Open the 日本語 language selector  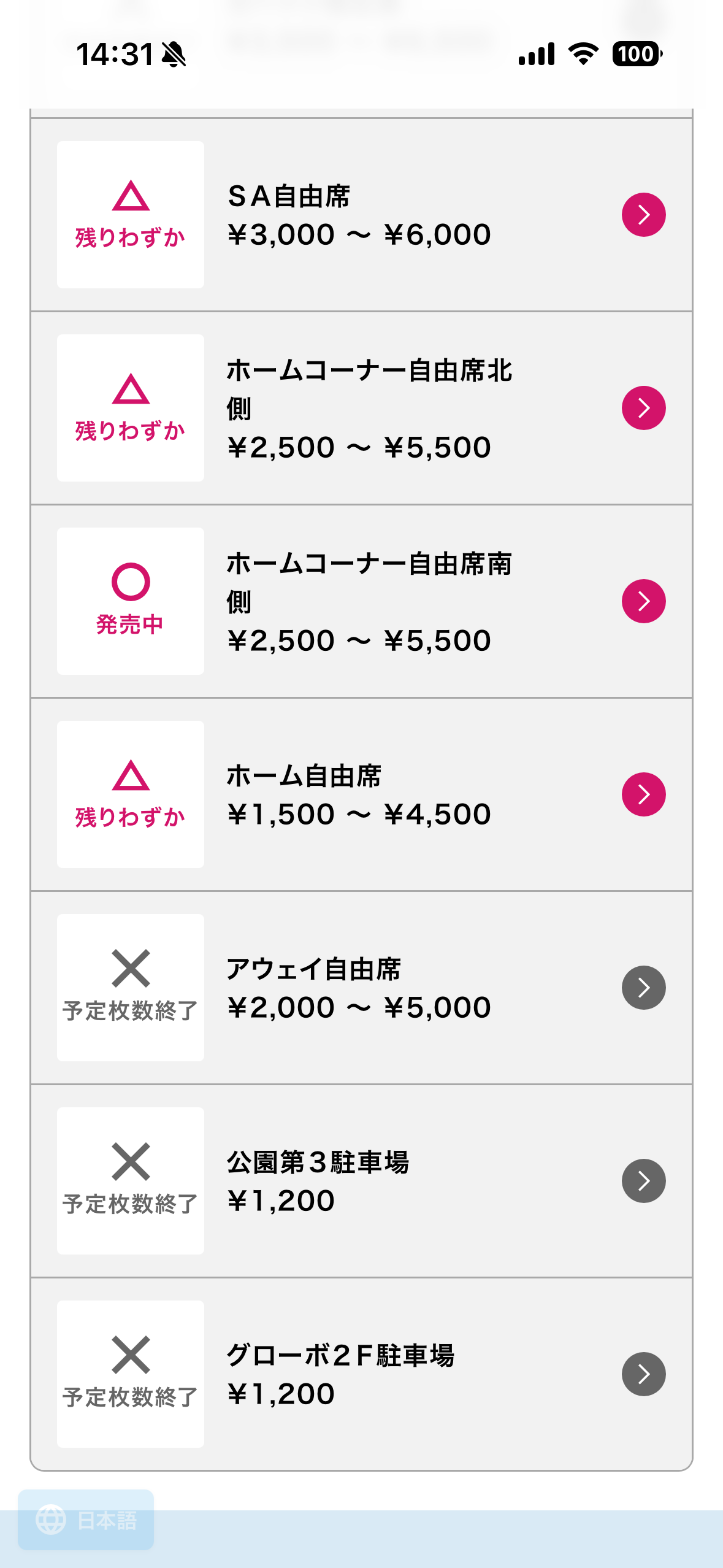pyautogui.click(x=107, y=1520)
